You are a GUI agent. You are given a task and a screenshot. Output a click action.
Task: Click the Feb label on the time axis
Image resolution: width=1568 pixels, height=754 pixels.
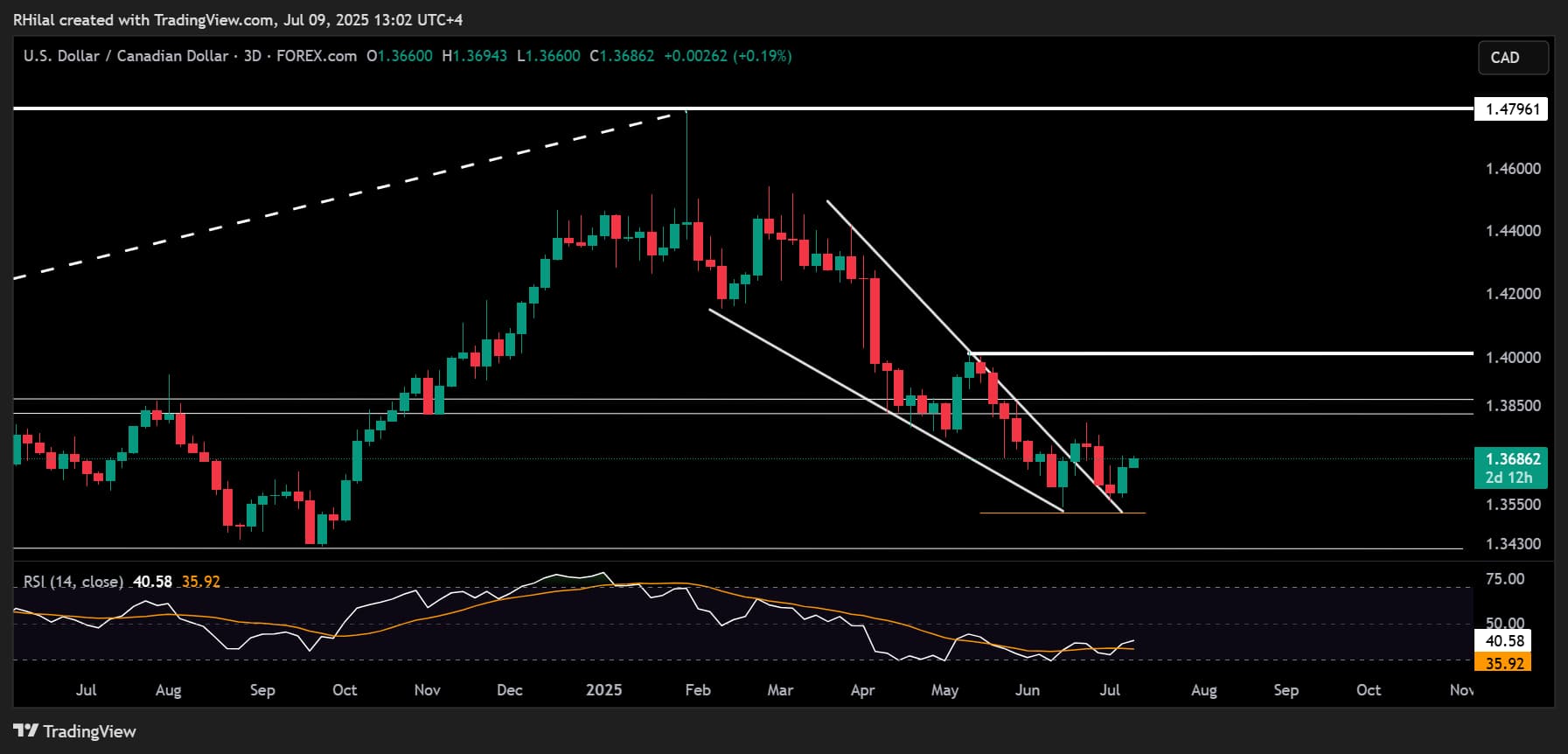(x=697, y=690)
